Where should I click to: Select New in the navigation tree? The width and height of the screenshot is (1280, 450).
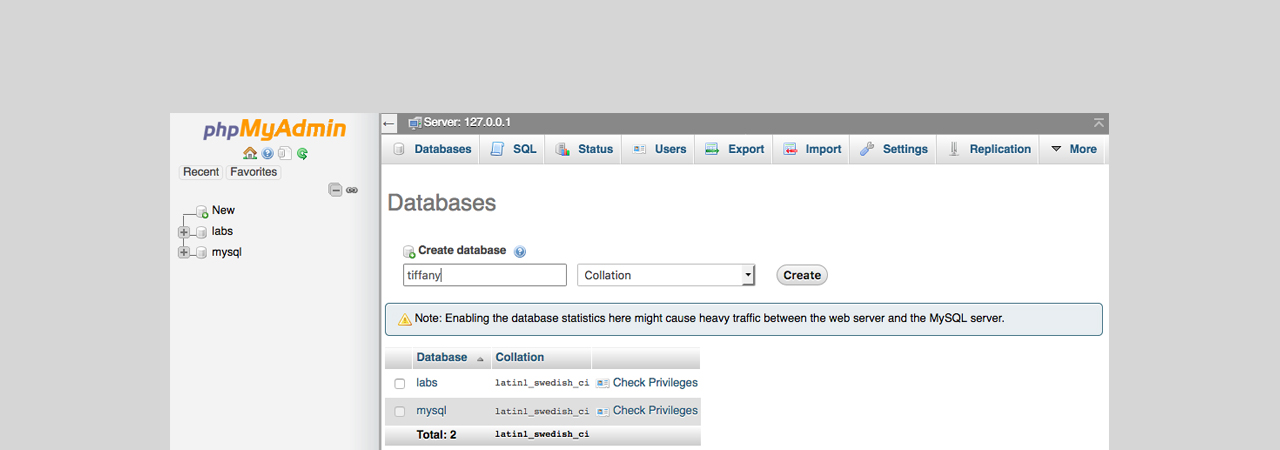223,210
